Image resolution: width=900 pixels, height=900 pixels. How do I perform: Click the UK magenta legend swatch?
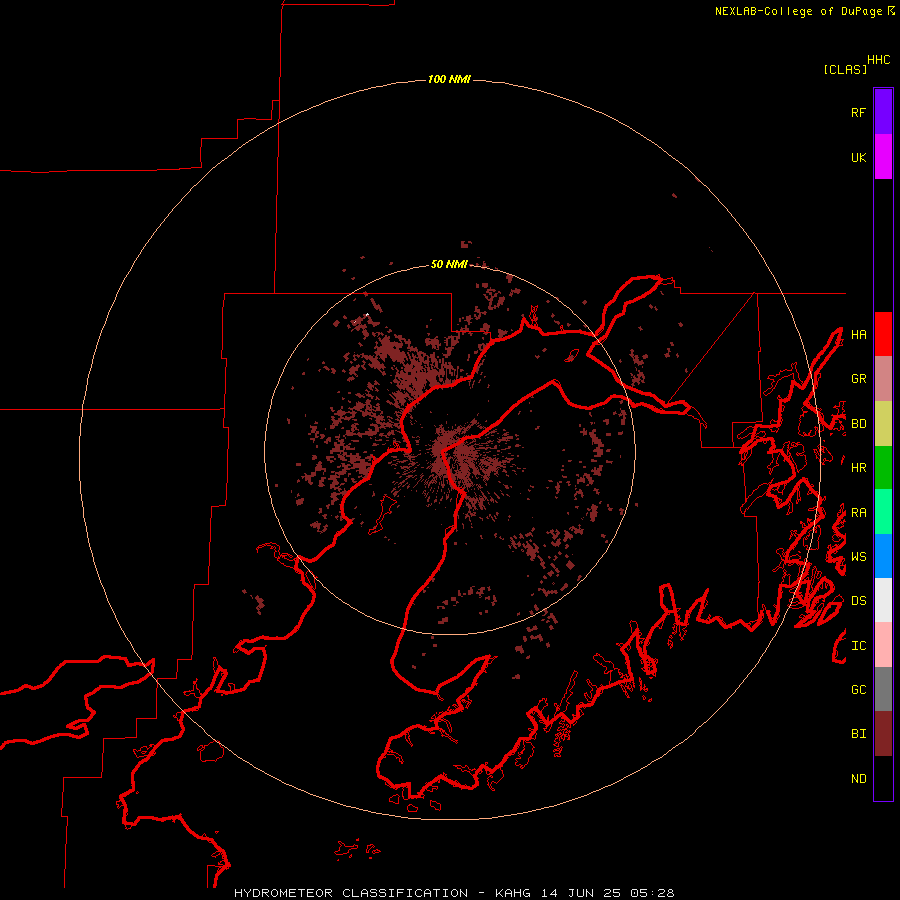point(883,156)
